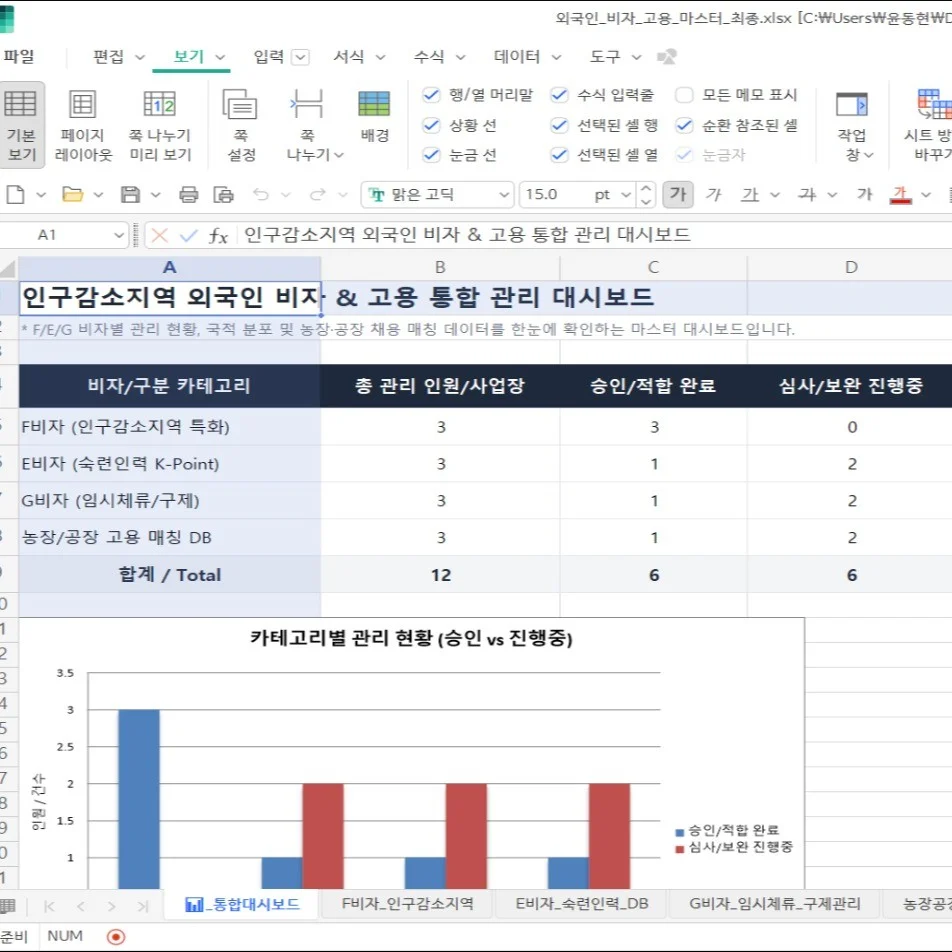
Task: Go to the next sheet tab arrow
Action: click(111, 906)
